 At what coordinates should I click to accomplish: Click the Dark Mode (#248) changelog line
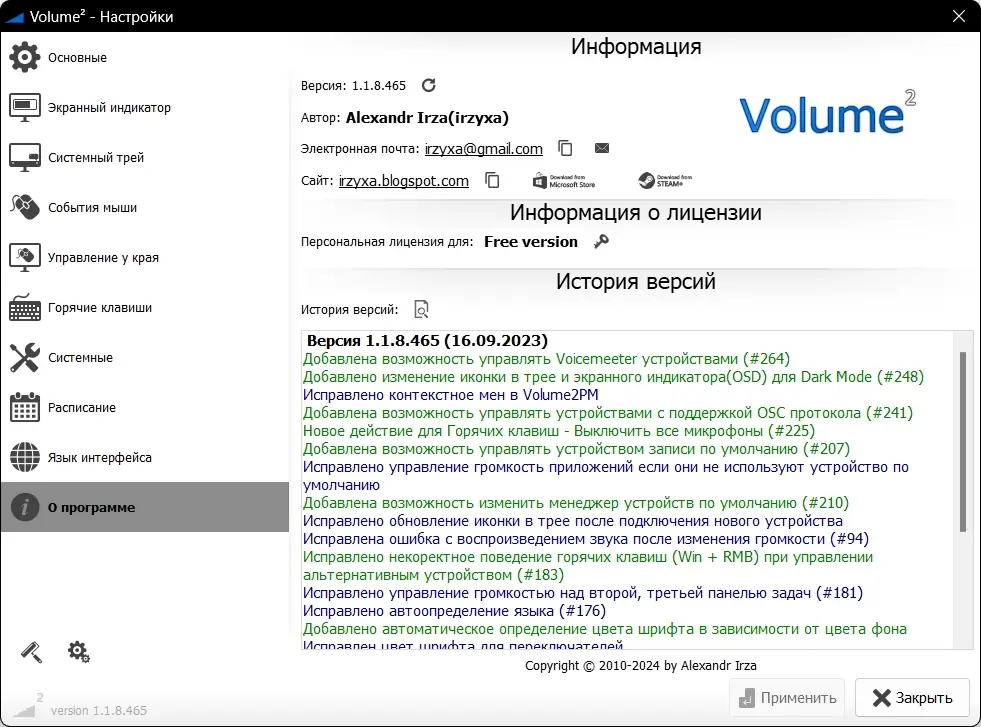pyautogui.click(x=613, y=377)
